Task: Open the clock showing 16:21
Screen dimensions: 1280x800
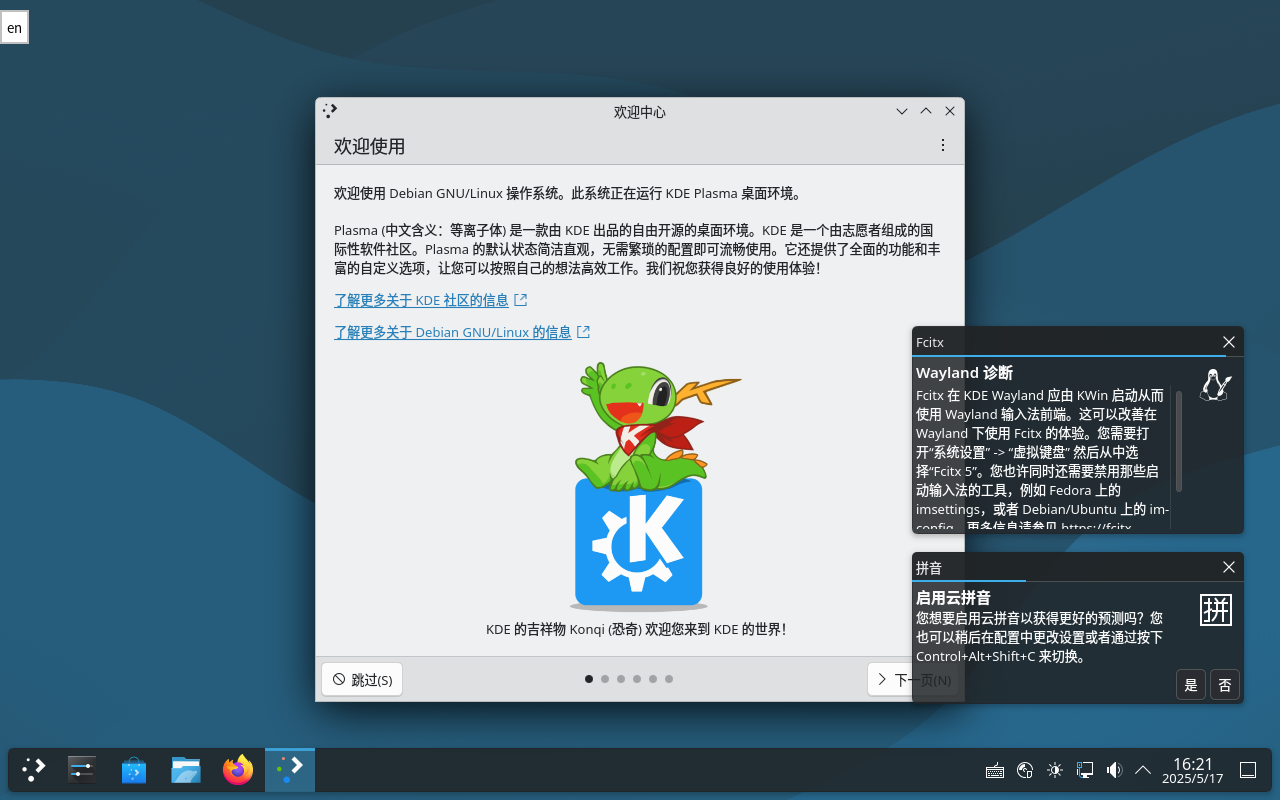Action: point(1193,770)
